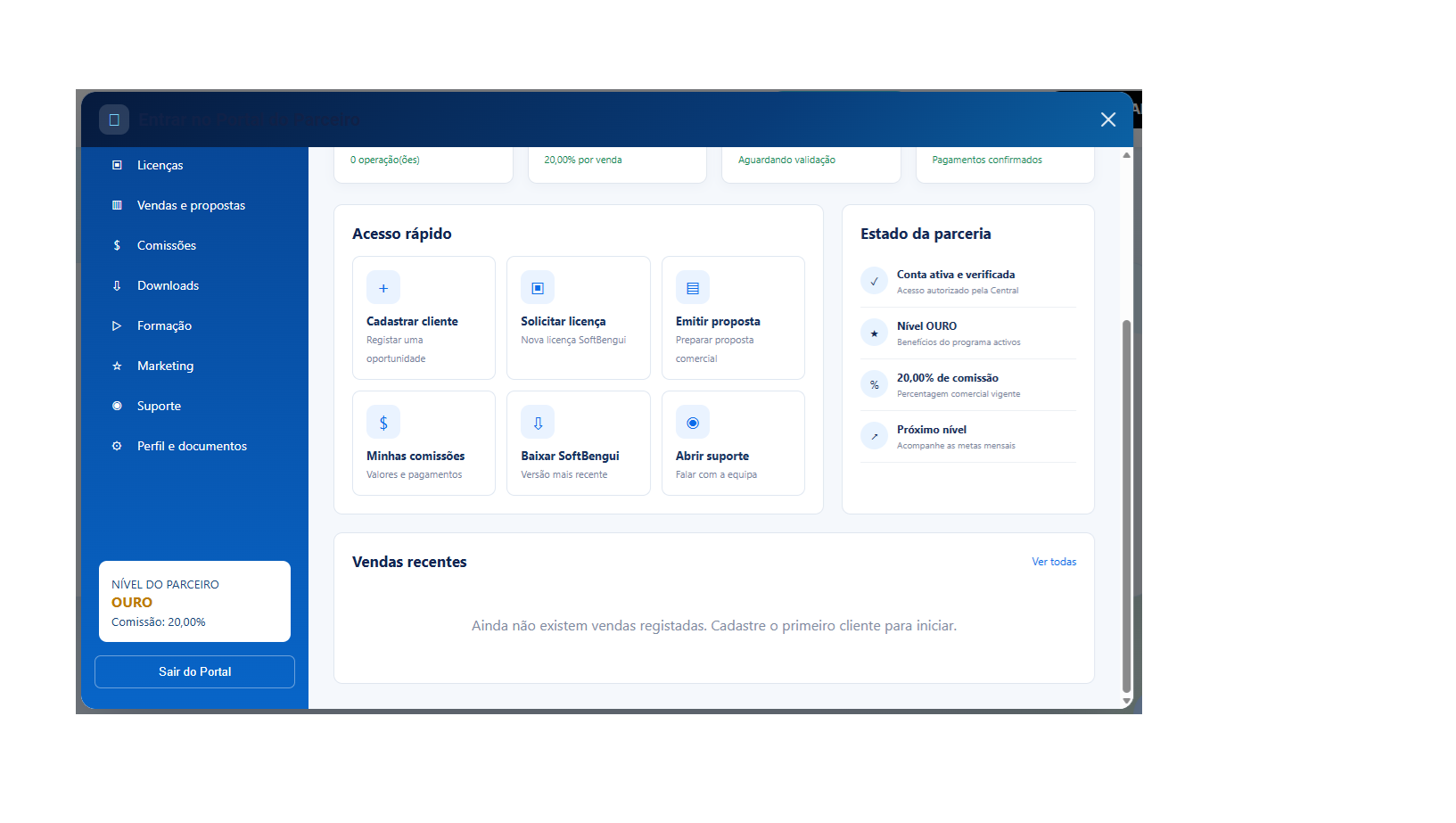
Task: Click the dollar icon in Minhas comissões card
Action: pyautogui.click(x=383, y=423)
